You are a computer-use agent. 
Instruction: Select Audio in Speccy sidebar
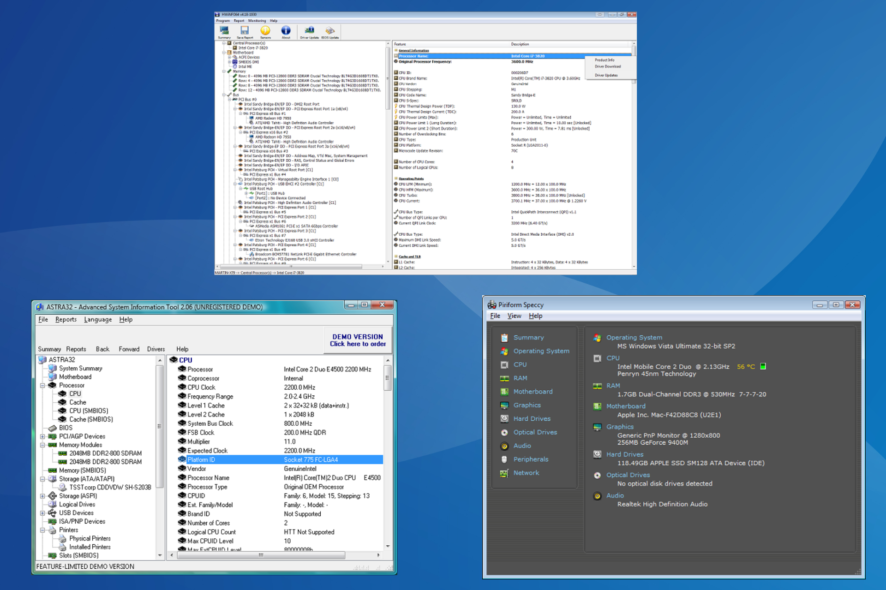click(522, 446)
